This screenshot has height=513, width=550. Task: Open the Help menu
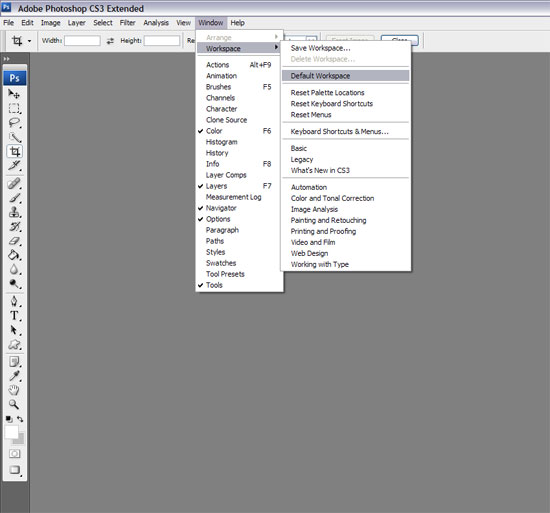237,23
